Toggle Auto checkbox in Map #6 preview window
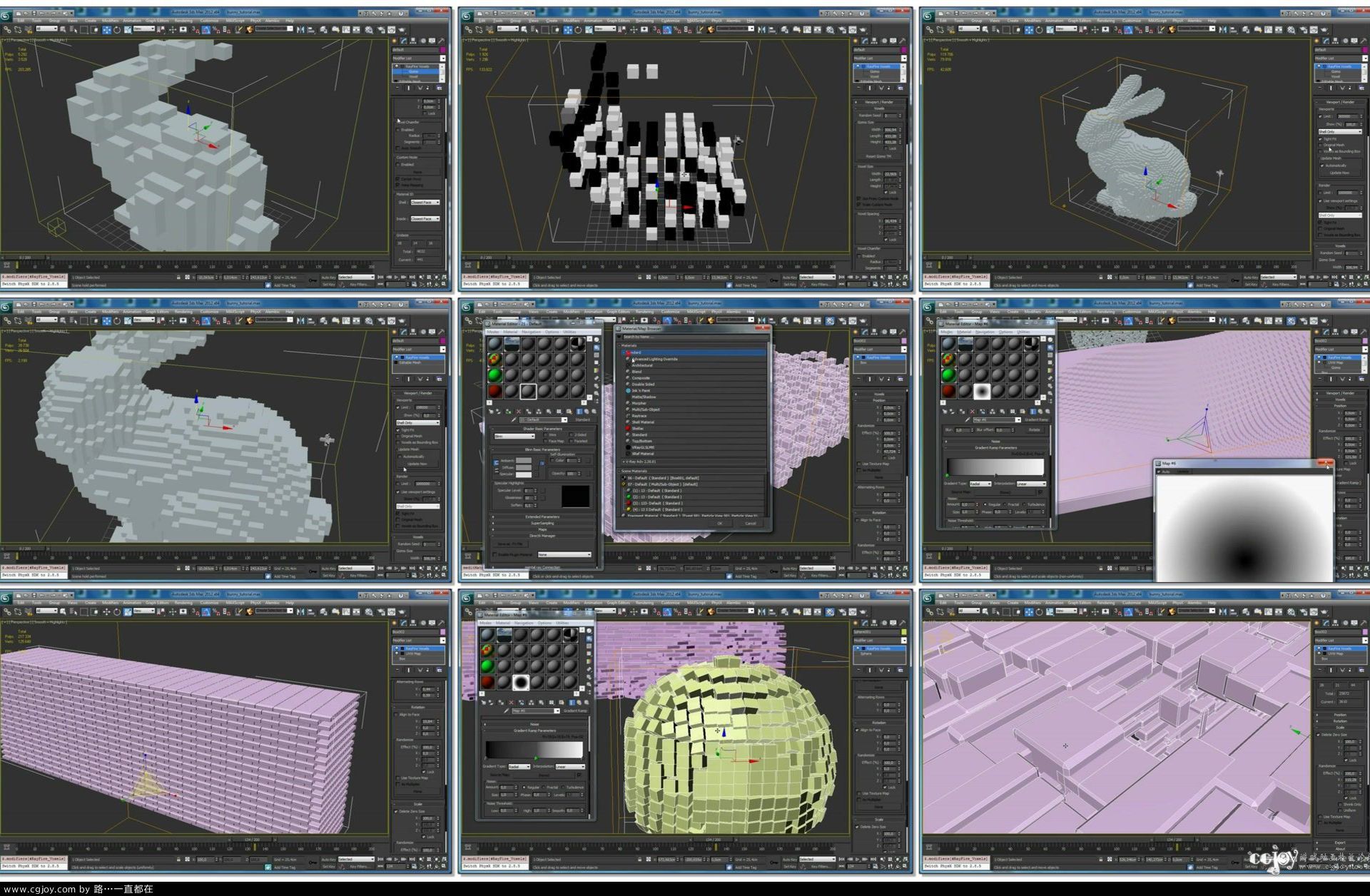1370x896 pixels. tap(1159, 472)
